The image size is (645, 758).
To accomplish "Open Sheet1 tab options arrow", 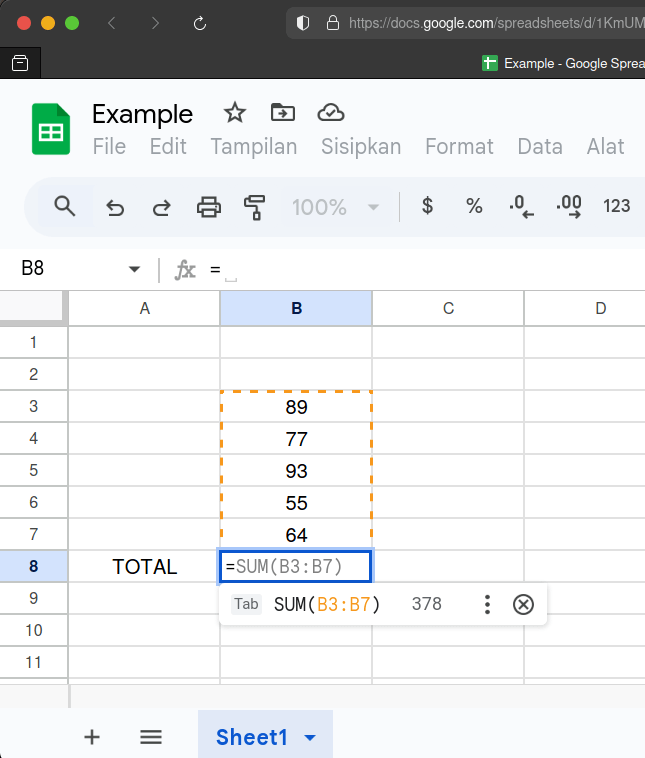I will pos(310,738).
